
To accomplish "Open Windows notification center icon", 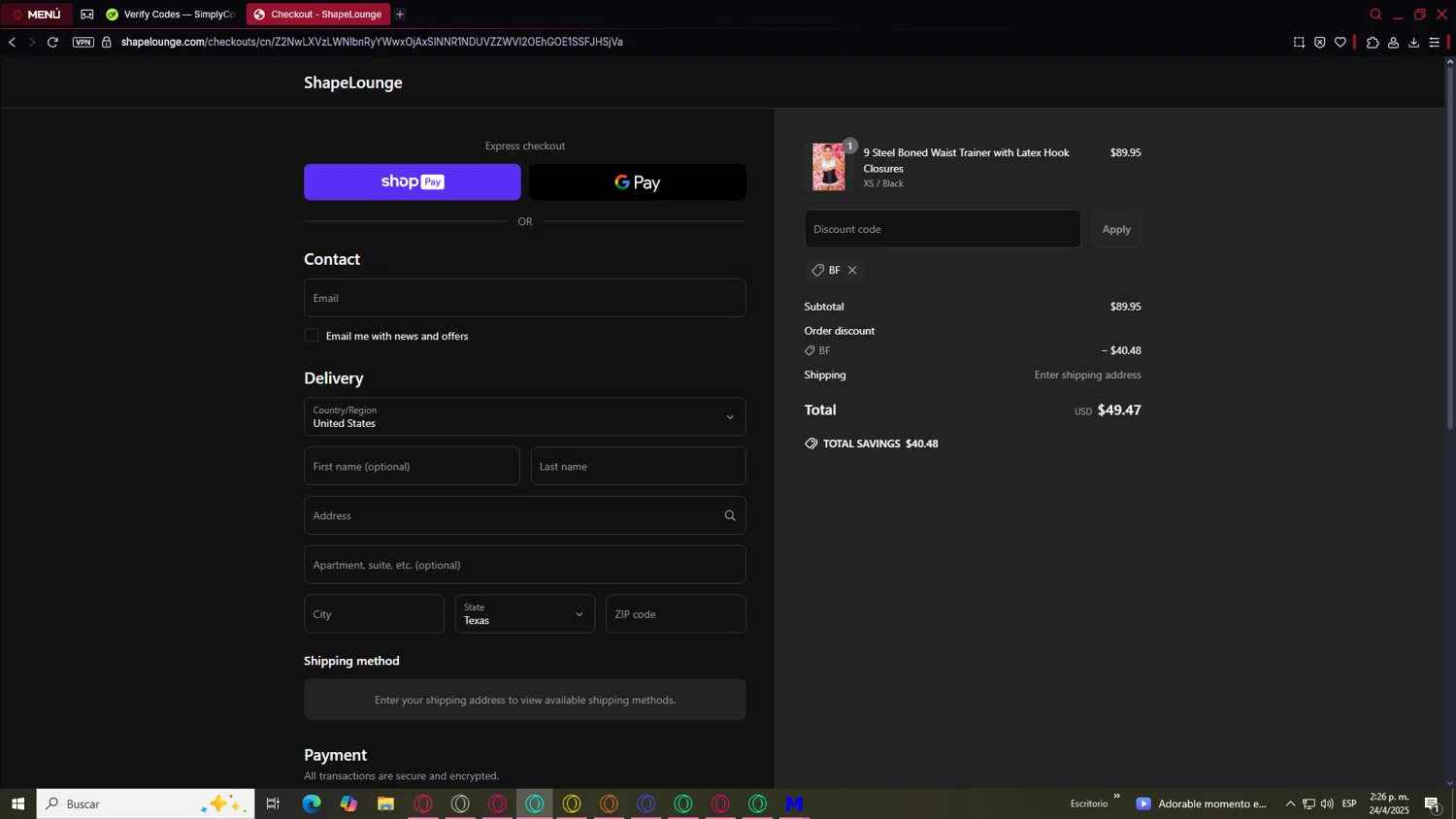I will 1433,803.
